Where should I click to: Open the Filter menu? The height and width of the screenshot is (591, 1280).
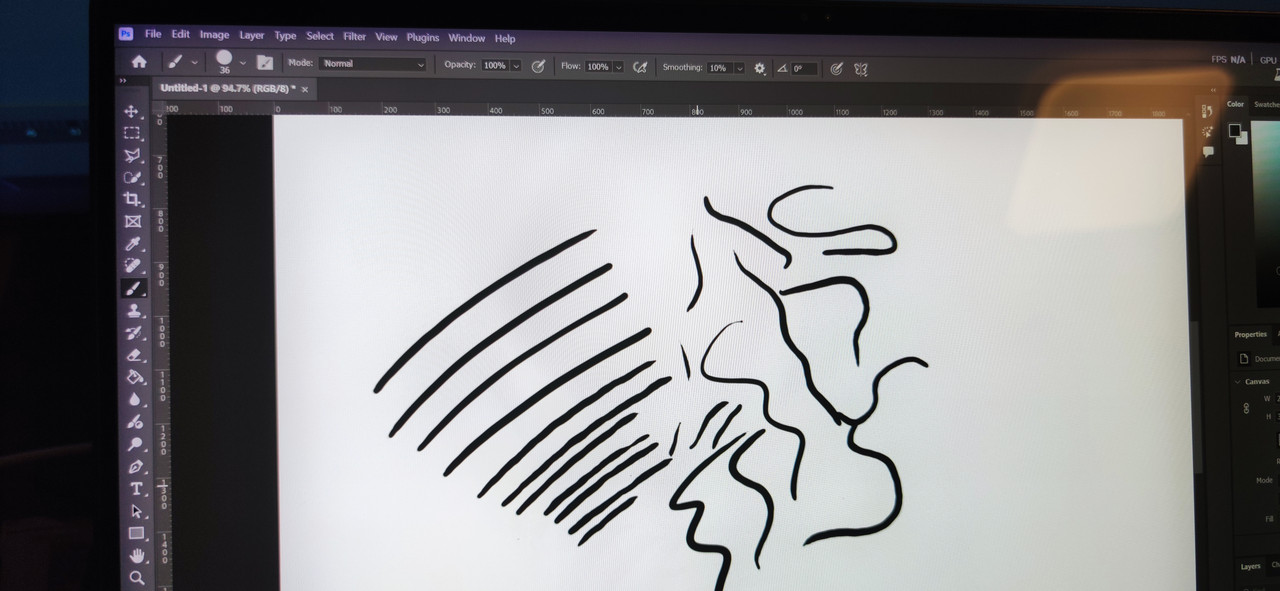355,36
